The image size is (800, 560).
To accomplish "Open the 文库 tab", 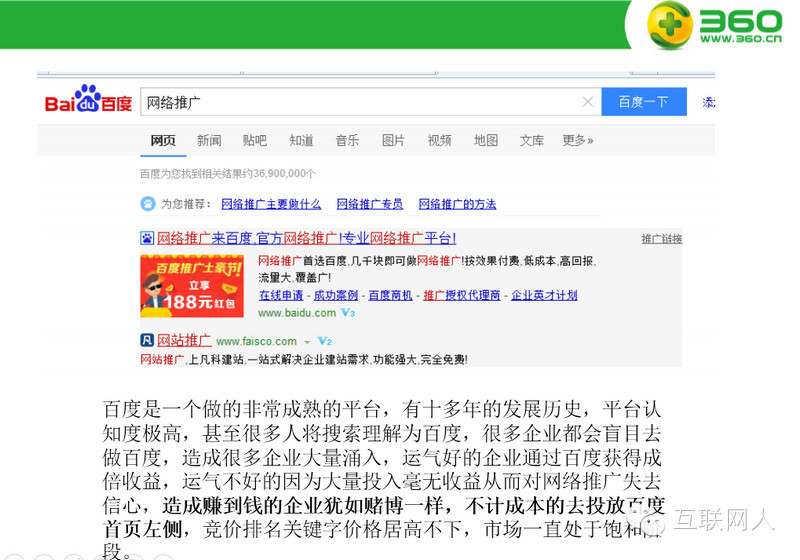I will click(532, 140).
